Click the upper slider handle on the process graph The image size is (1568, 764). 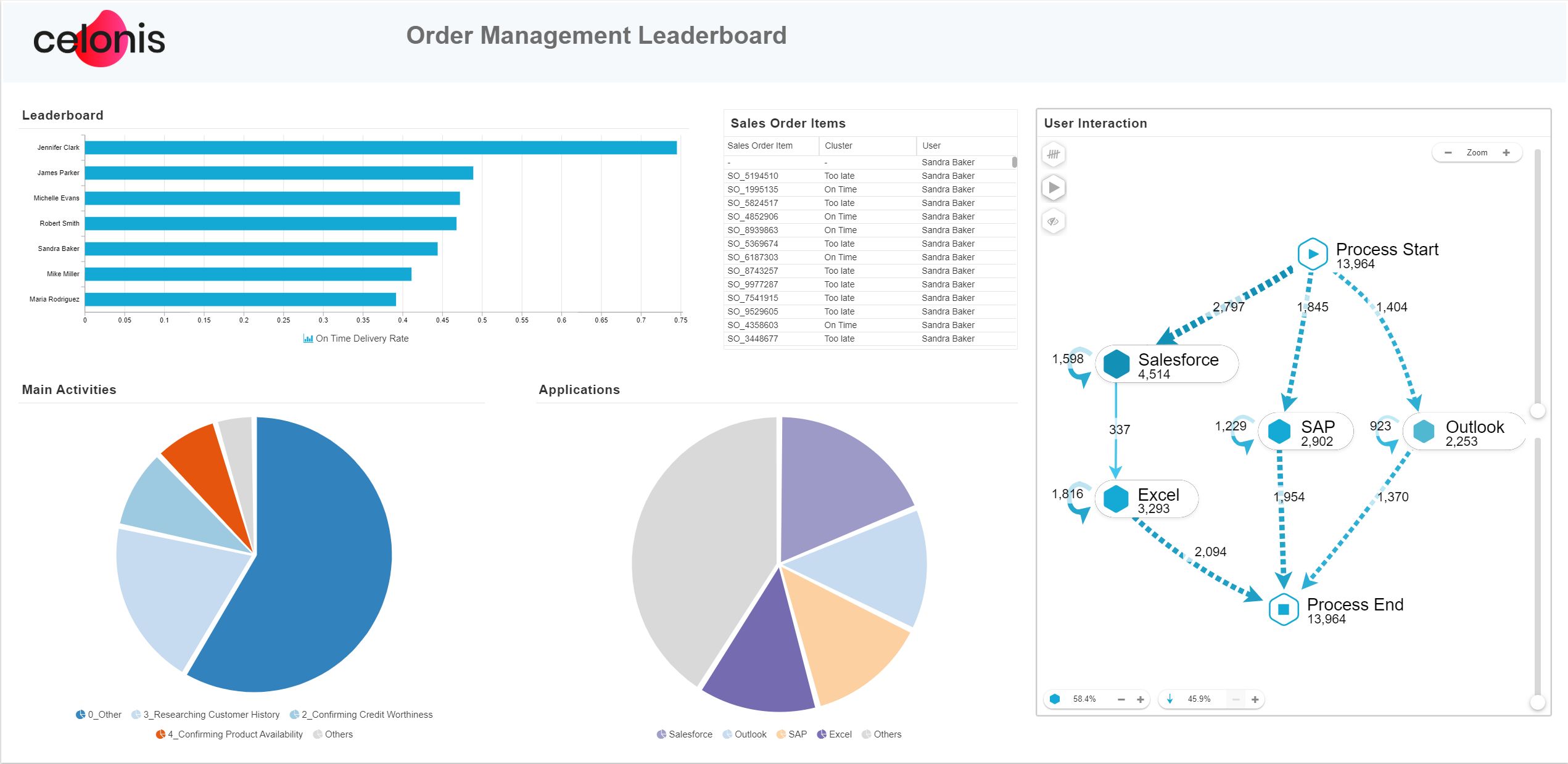(x=1538, y=411)
